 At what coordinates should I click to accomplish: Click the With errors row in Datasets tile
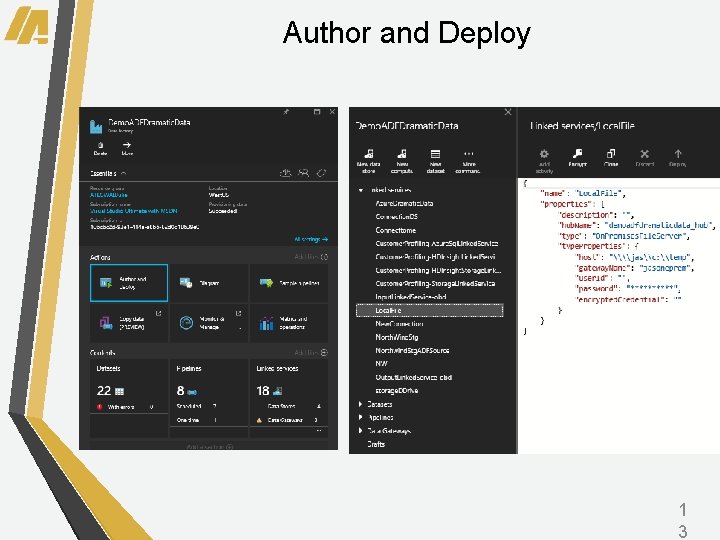129,407
